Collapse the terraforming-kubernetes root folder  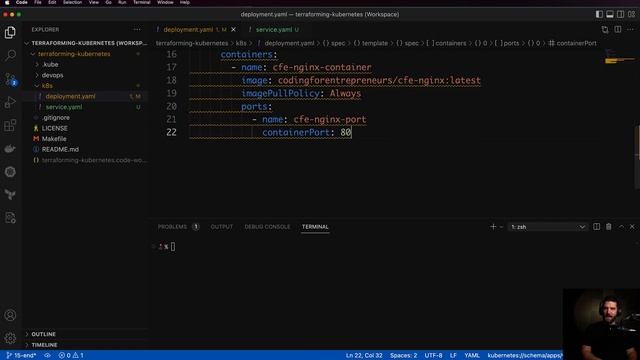tap(74, 53)
